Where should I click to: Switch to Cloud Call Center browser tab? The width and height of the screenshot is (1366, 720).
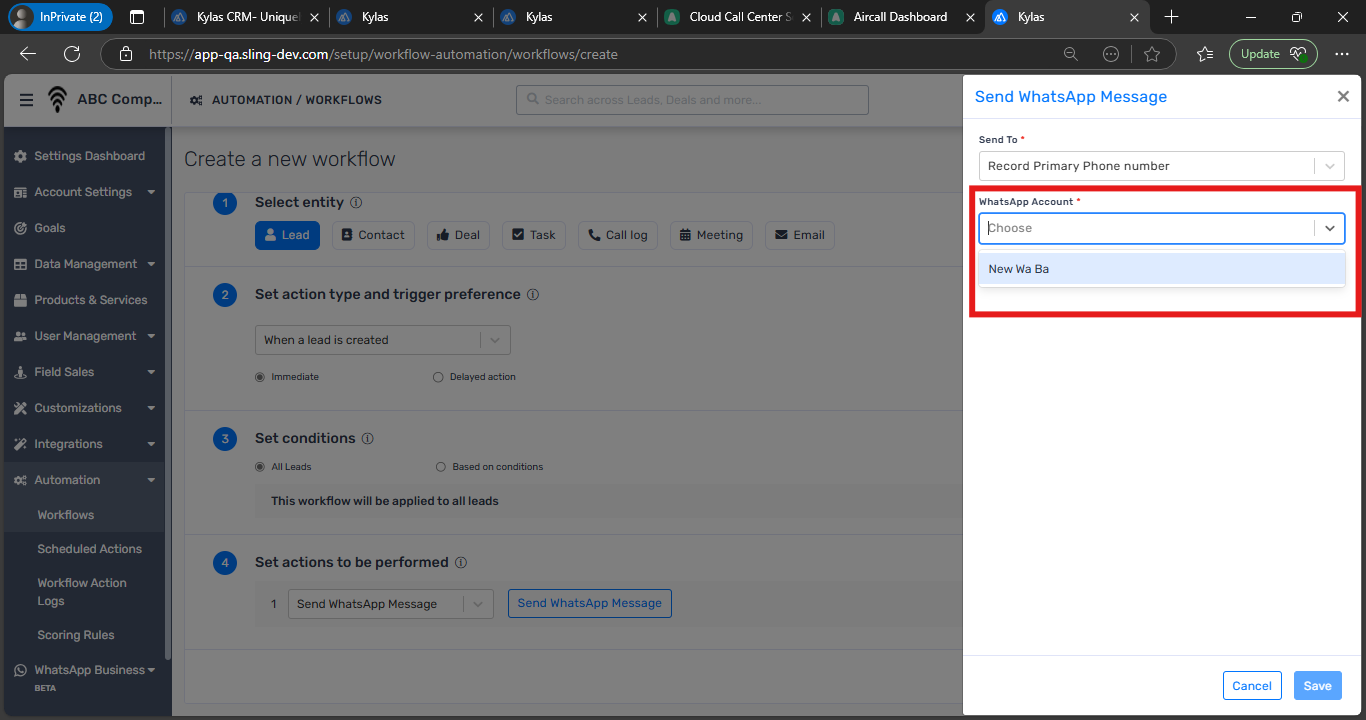coord(739,17)
